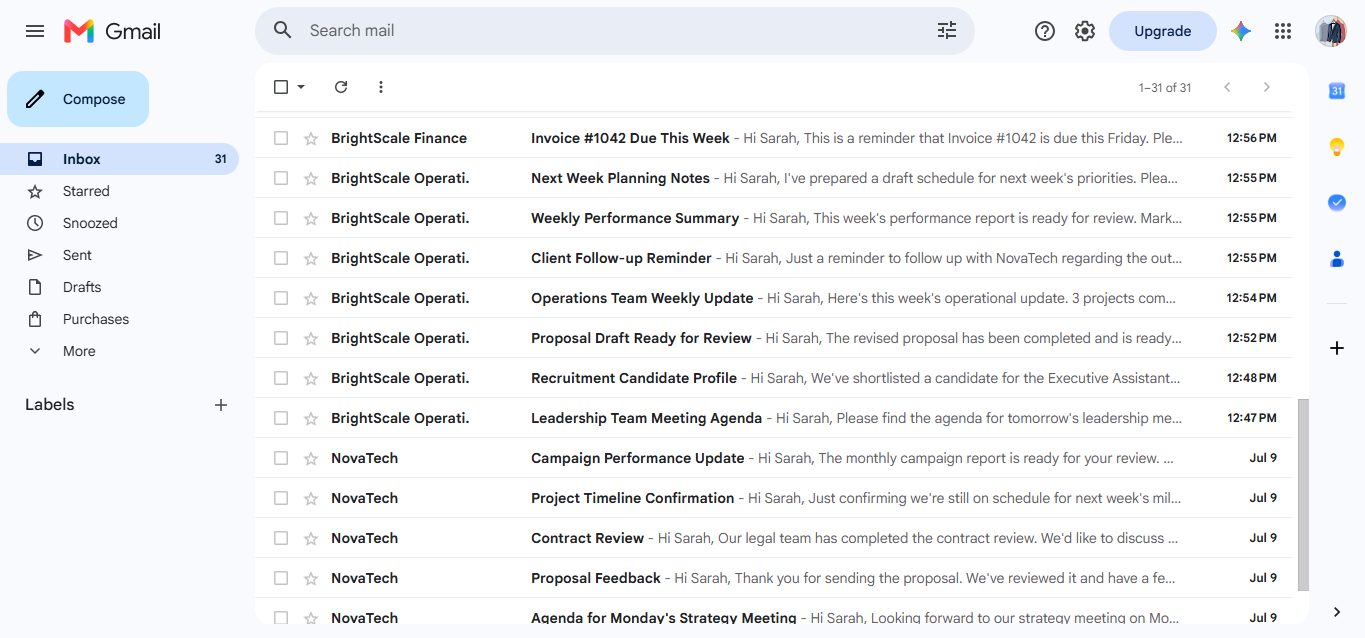Screen dimensions: 1365x638
Task: Show search options filter icon
Action: click(947, 30)
